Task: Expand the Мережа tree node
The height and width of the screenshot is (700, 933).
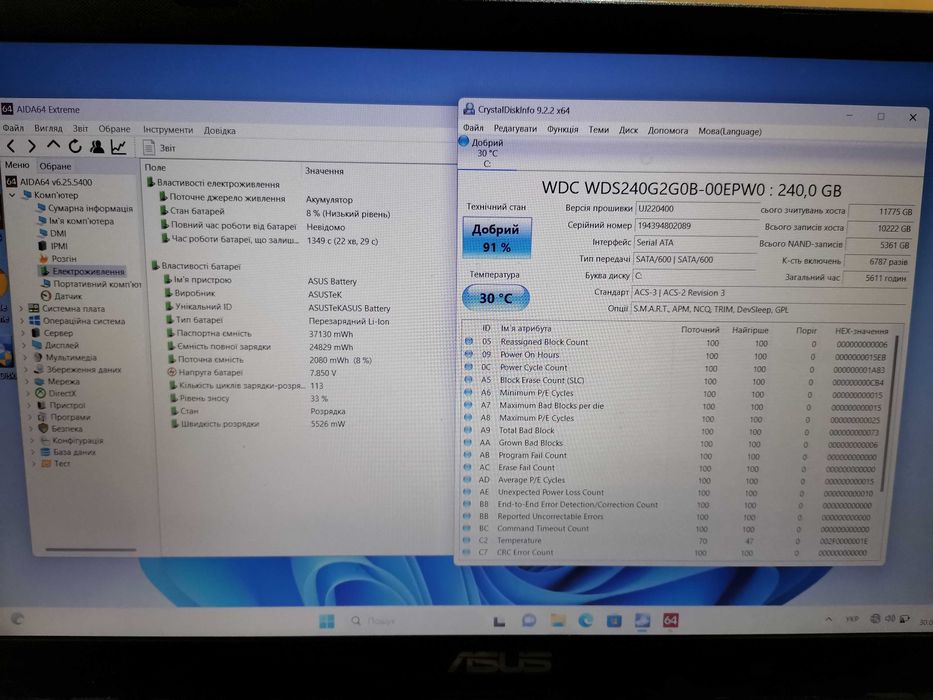Action: tap(27, 382)
